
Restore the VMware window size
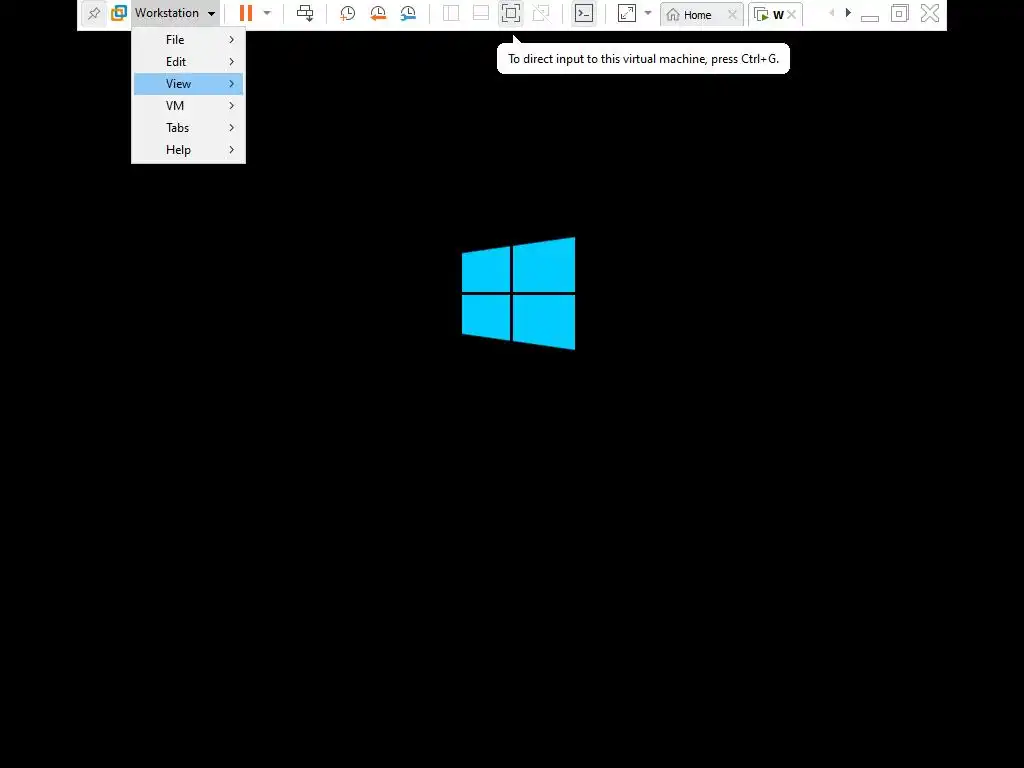click(900, 13)
